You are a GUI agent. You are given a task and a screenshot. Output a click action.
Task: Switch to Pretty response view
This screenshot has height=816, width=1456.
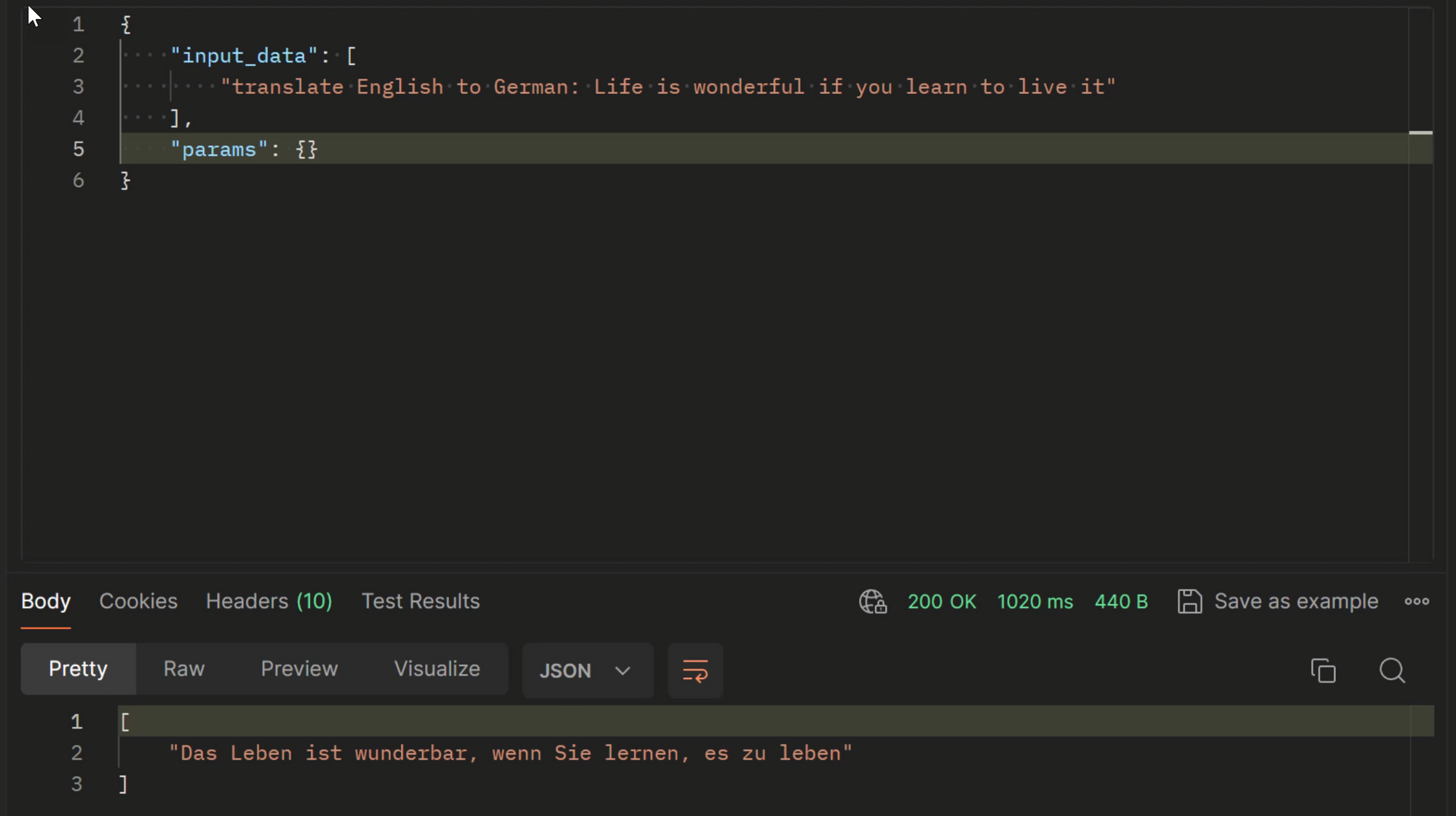click(x=78, y=668)
